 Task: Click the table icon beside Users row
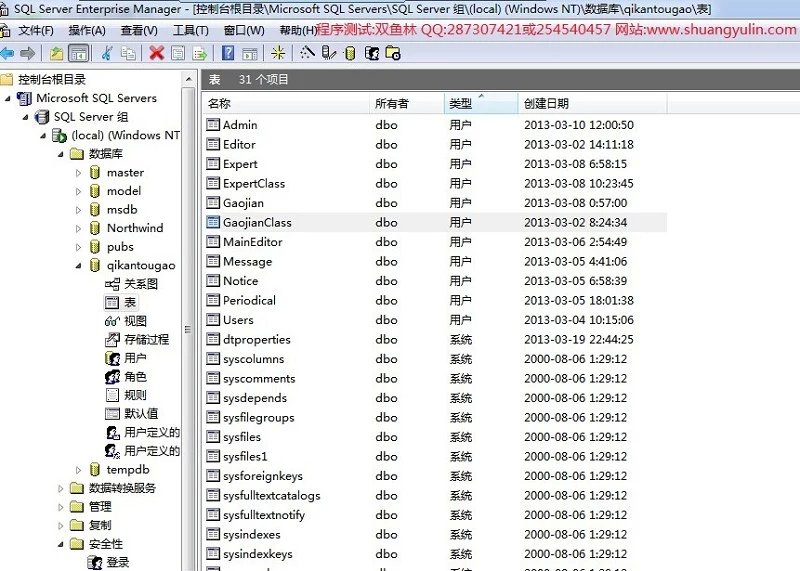coord(213,320)
